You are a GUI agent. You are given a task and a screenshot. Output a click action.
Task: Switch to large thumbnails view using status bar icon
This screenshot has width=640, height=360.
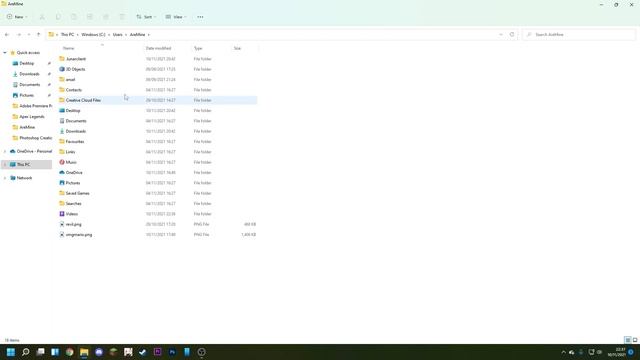(x=635, y=340)
